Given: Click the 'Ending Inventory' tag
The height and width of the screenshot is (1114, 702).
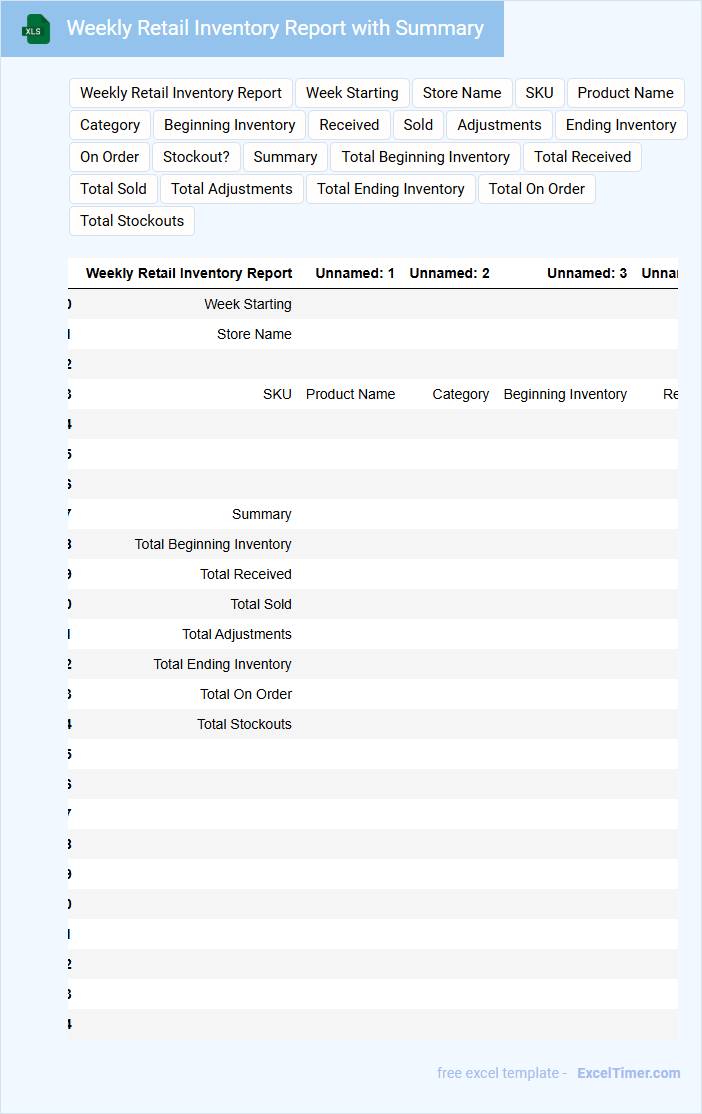Looking at the screenshot, I should click(x=621, y=125).
